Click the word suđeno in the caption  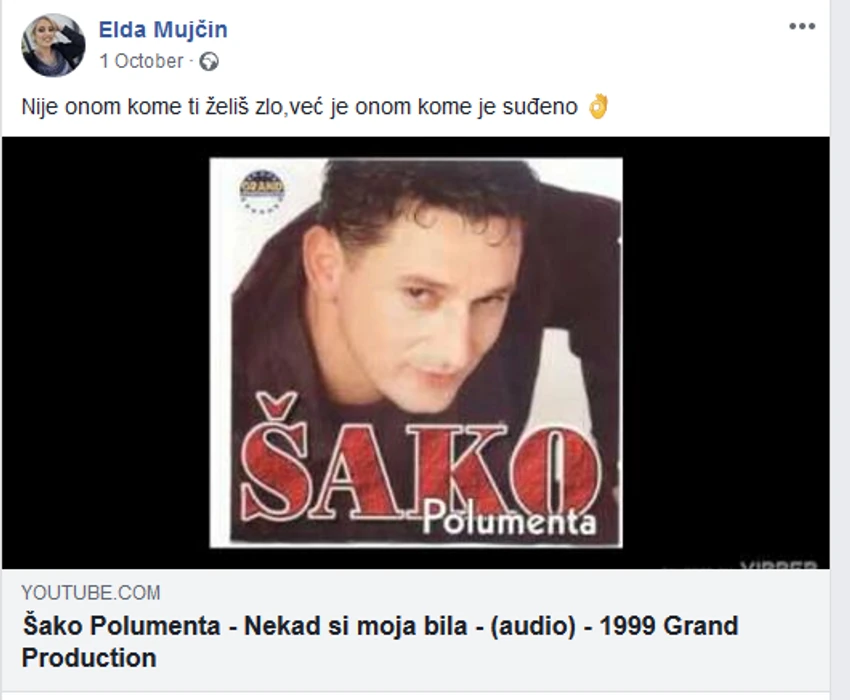point(540,107)
